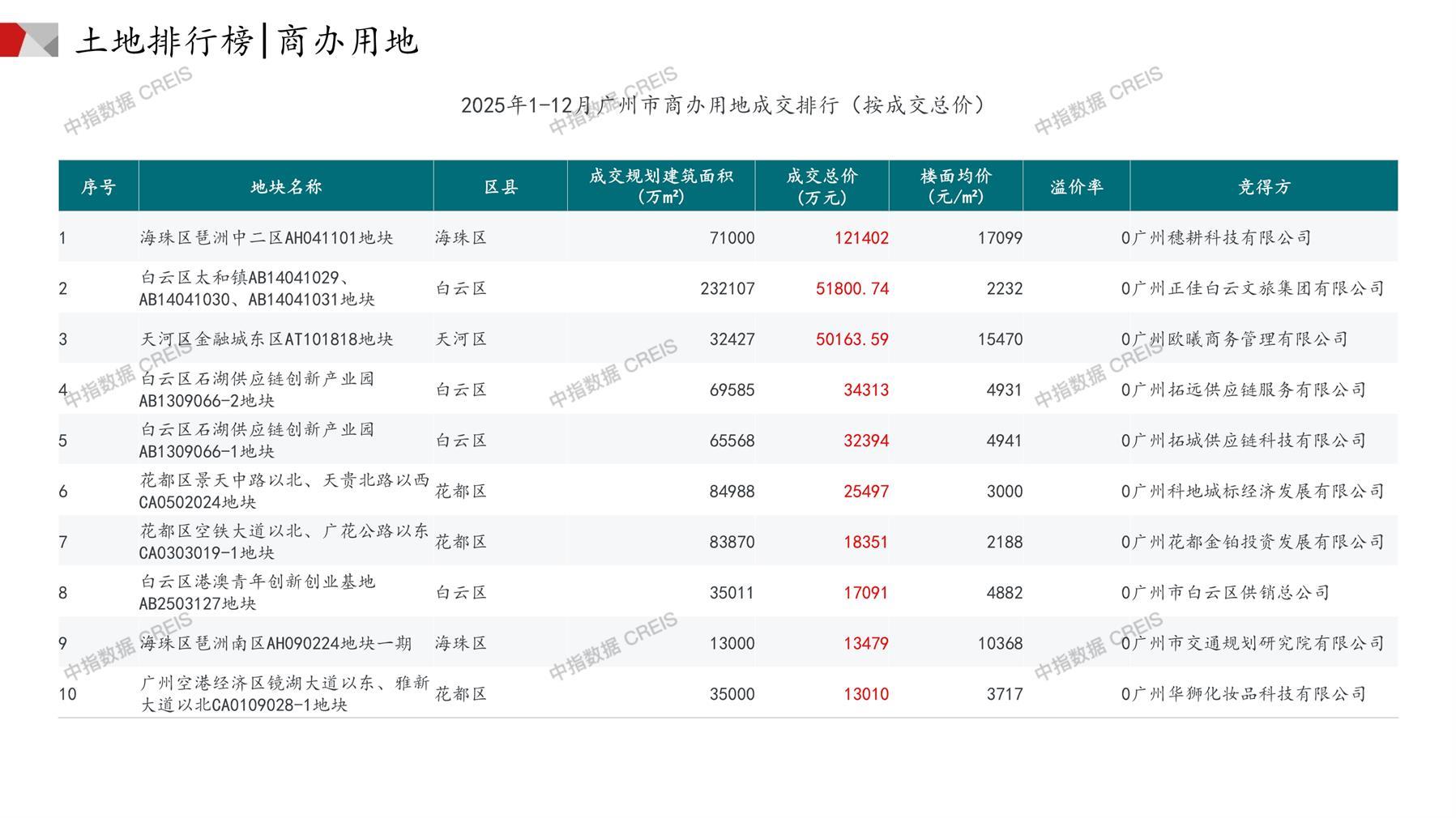This screenshot has width=1456, height=818.
Task: Click the 区县 column header
Action: tap(501, 187)
